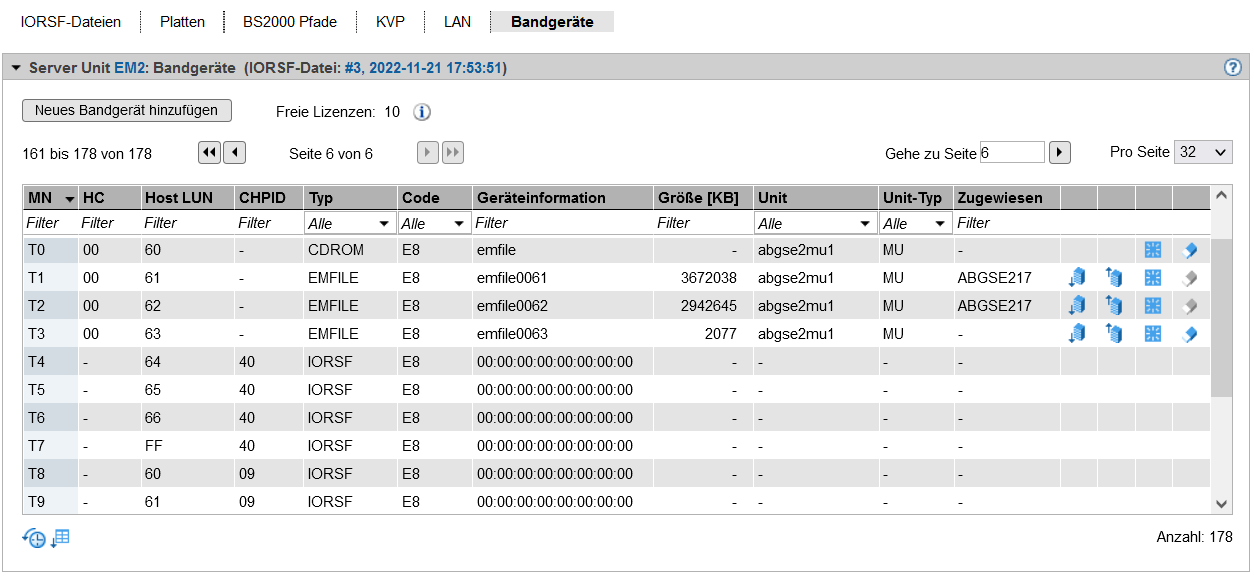
Task: Go to the first page of results
Action: click(x=209, y=153)
